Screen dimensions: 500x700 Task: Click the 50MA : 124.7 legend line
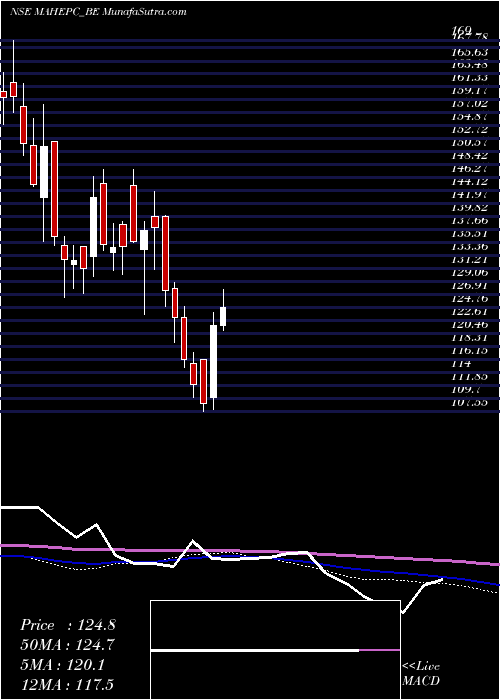(67, 645)
